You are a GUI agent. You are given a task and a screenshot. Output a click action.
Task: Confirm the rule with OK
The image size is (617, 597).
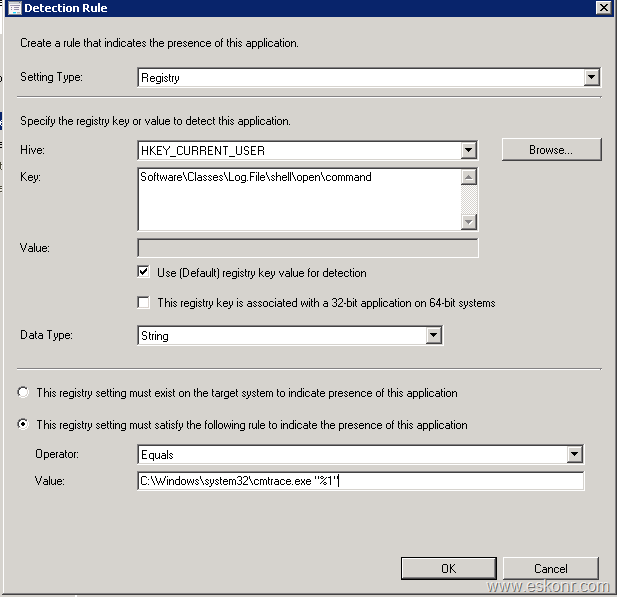click(x=449, y=568)
